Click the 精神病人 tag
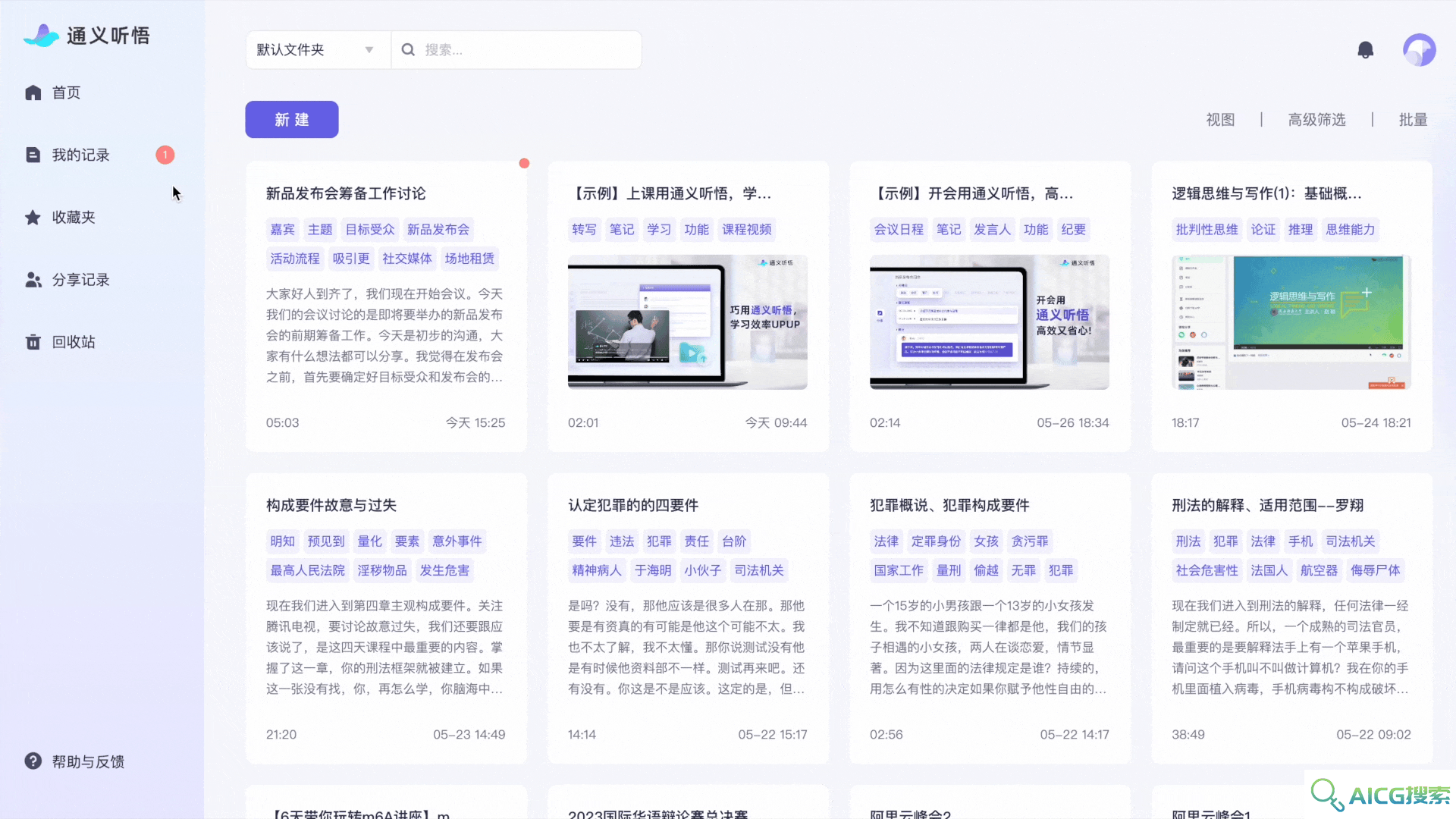This screenshot has width=1456, height=819. pos(597,570)
